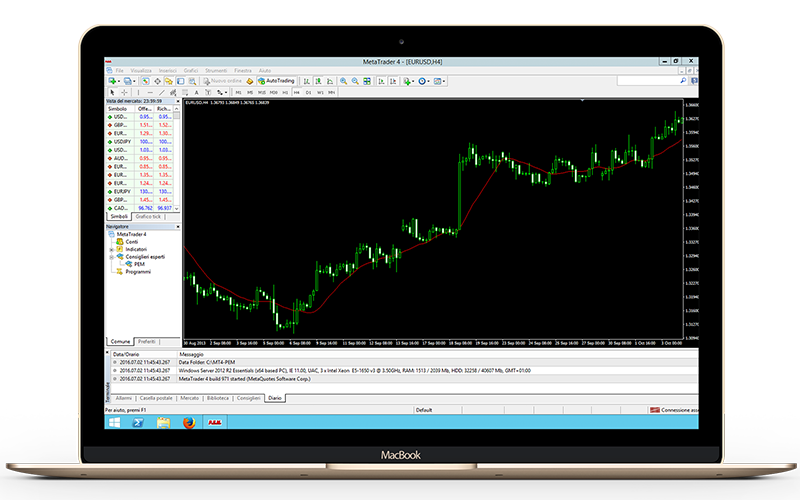
Task: Switch to M1 timeframe
Action: (x=238, y=92)
